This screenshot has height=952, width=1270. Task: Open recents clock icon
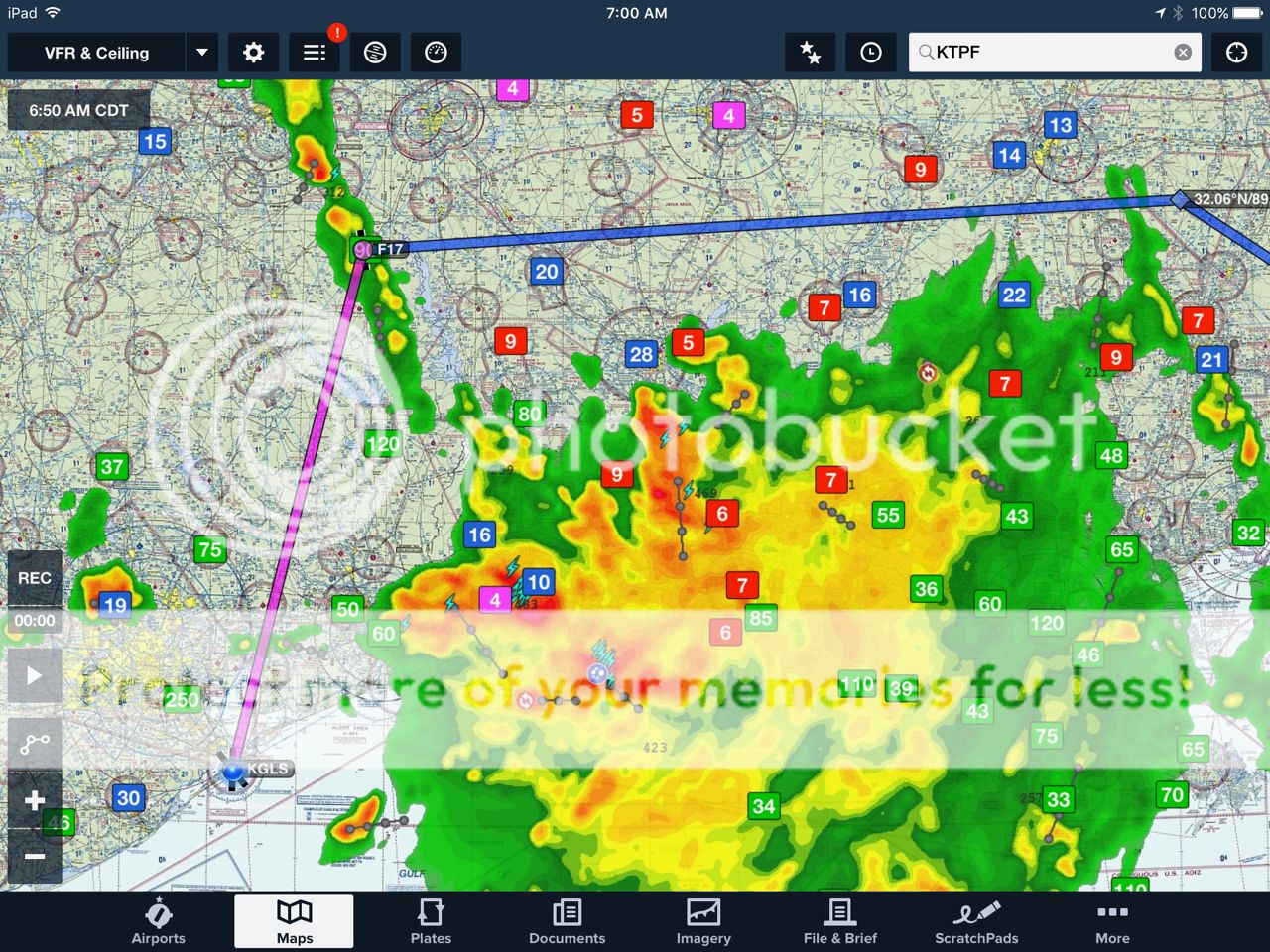pyautogui.click(x=870, y=53)
